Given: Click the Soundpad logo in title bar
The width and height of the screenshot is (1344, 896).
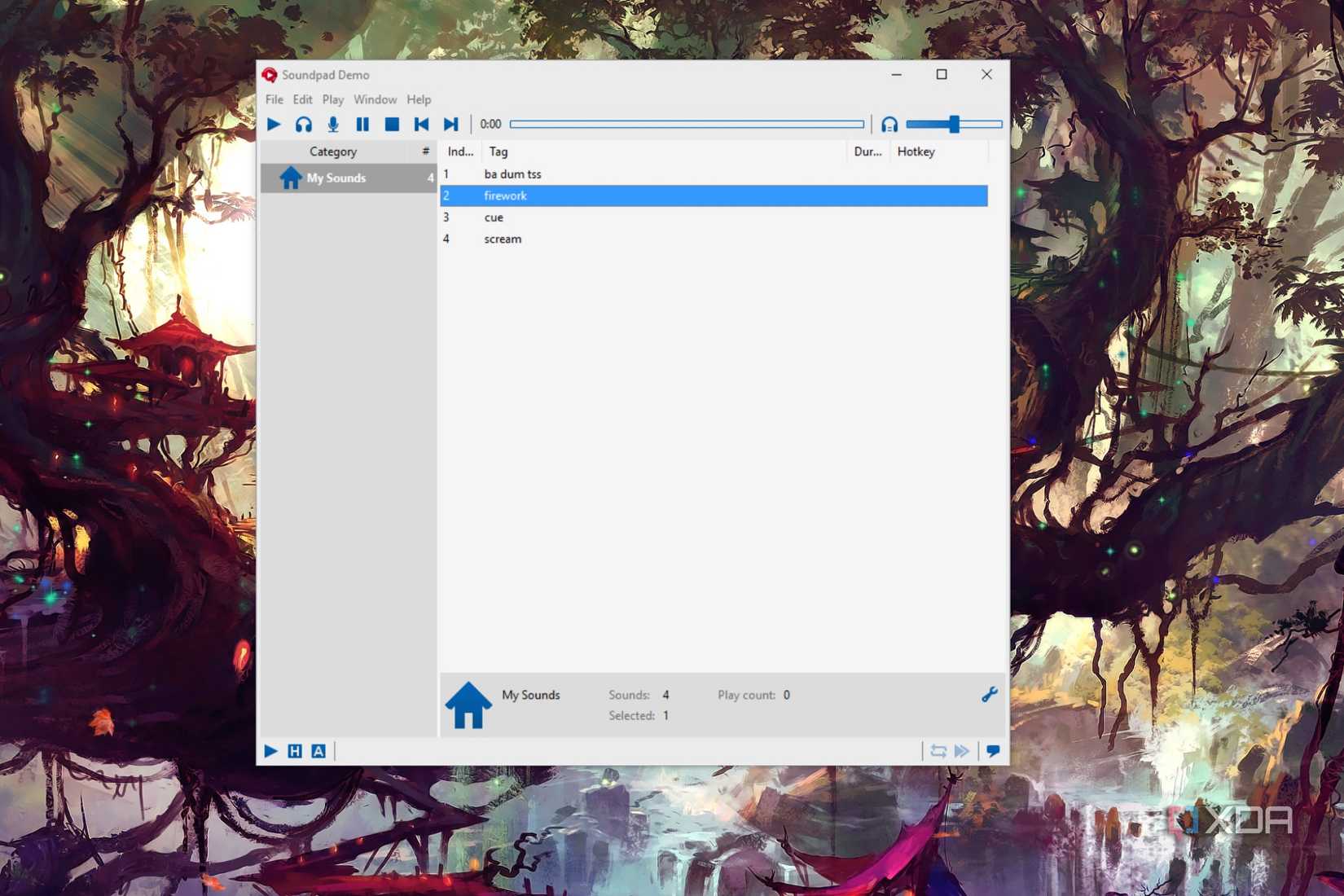Looking at the screenshot, I should pos(270,75).
